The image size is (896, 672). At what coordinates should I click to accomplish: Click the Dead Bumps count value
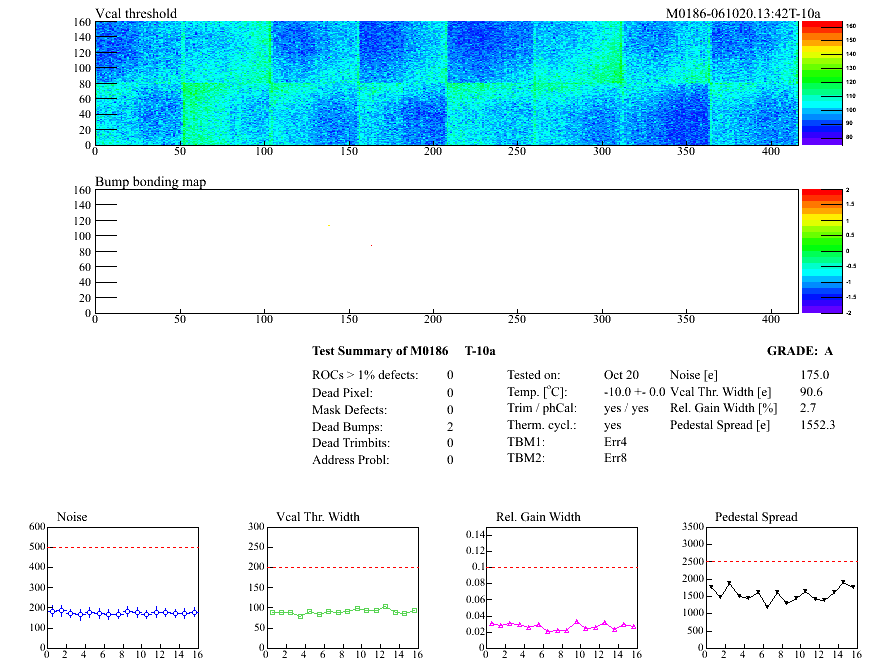[450, 426]
